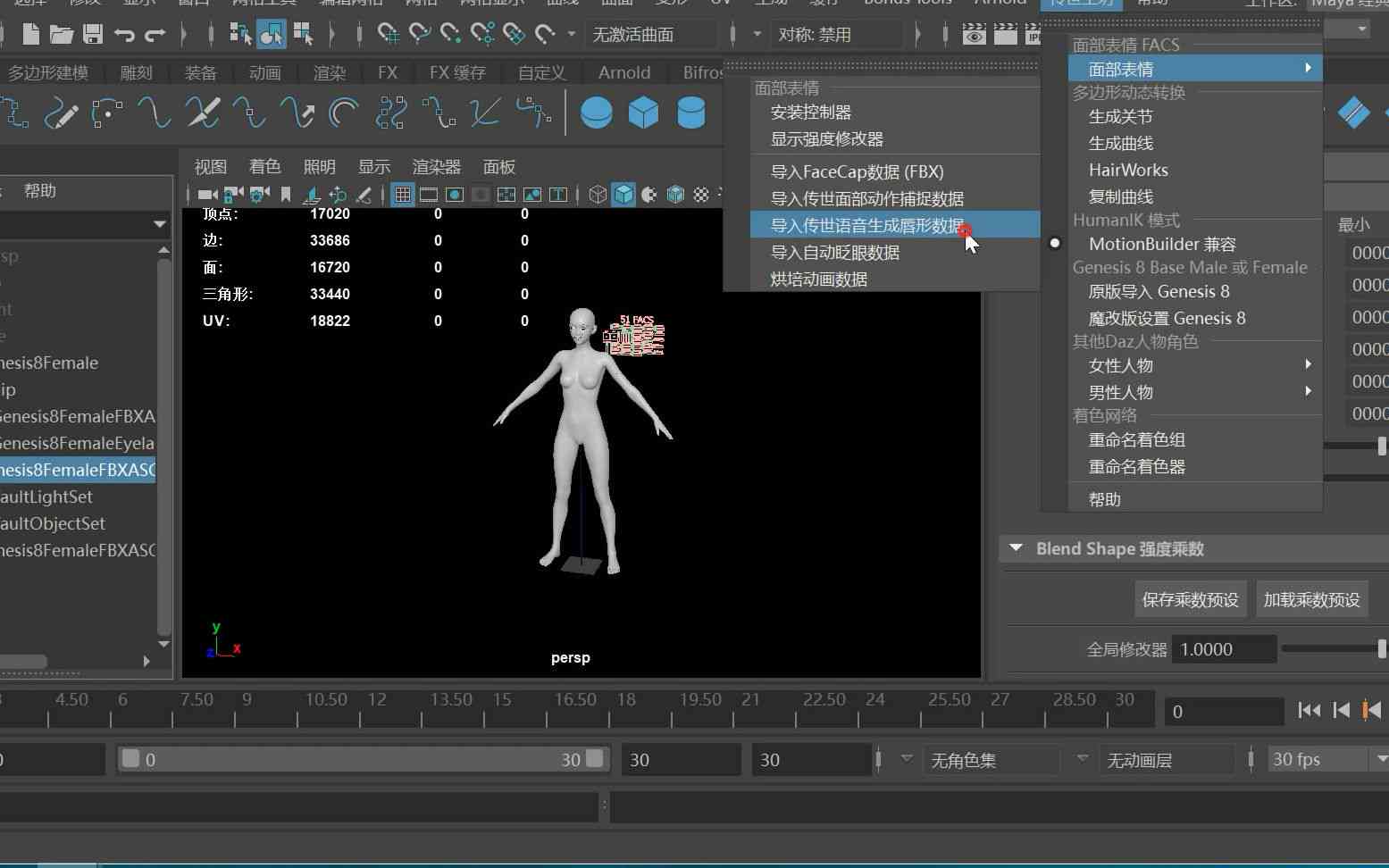Open a scene with the folder icon

(62, 35)
